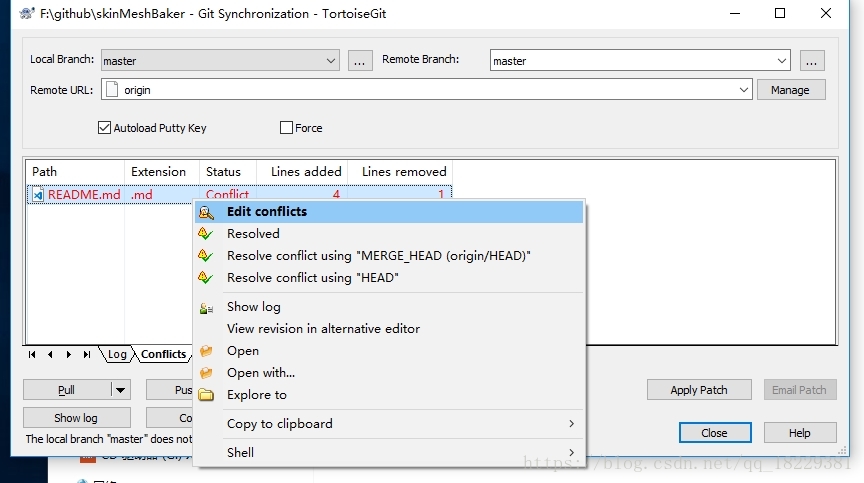Click the Open menu item icon
Image resolution: width=864 pixels, height=483 pixels.
(206, 351)
